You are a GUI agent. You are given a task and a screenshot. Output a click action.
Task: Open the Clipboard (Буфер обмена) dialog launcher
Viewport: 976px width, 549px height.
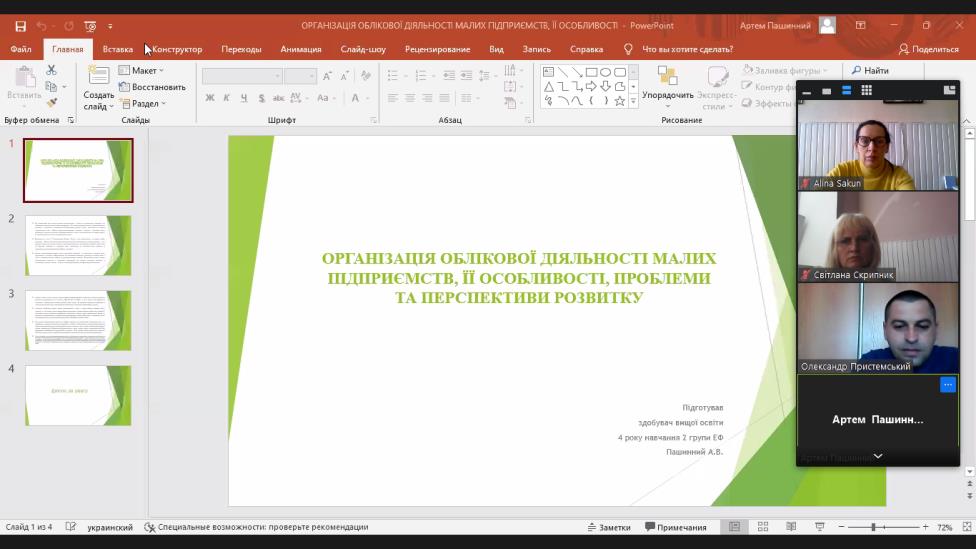click(x=70, y=120)
